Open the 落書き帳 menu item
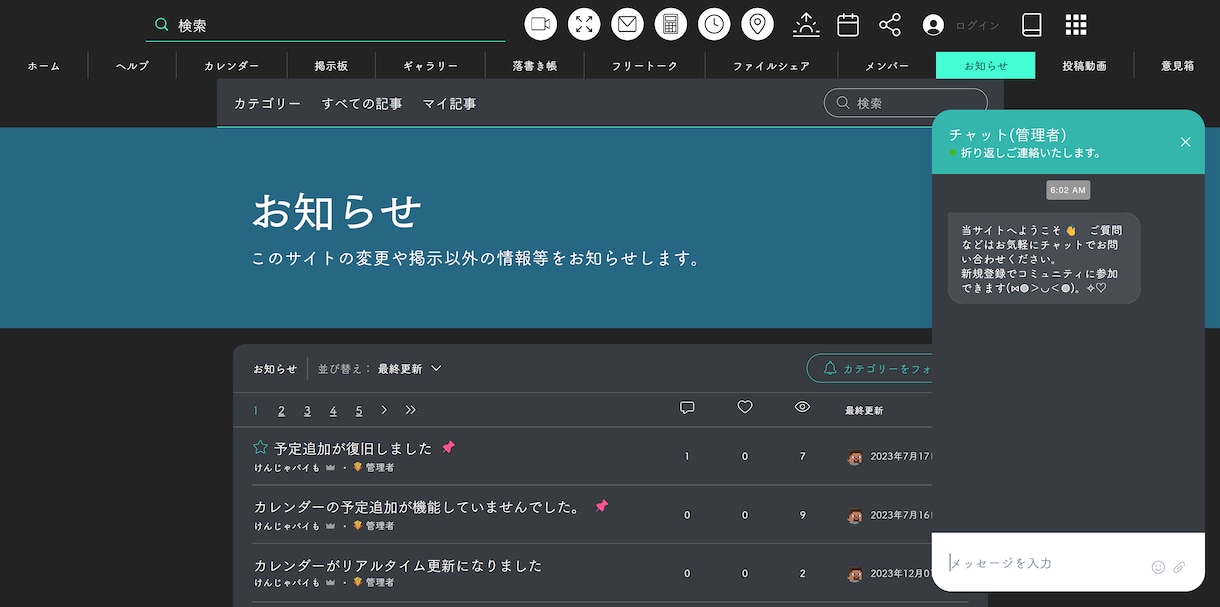The image size is (1220, 607). (x=535, y=66)
